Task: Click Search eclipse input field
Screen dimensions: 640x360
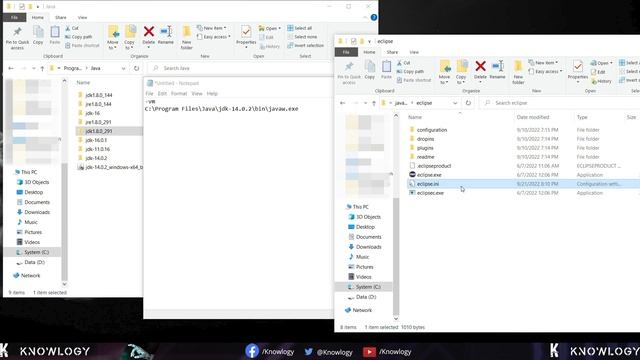Action: pos(559,103)
